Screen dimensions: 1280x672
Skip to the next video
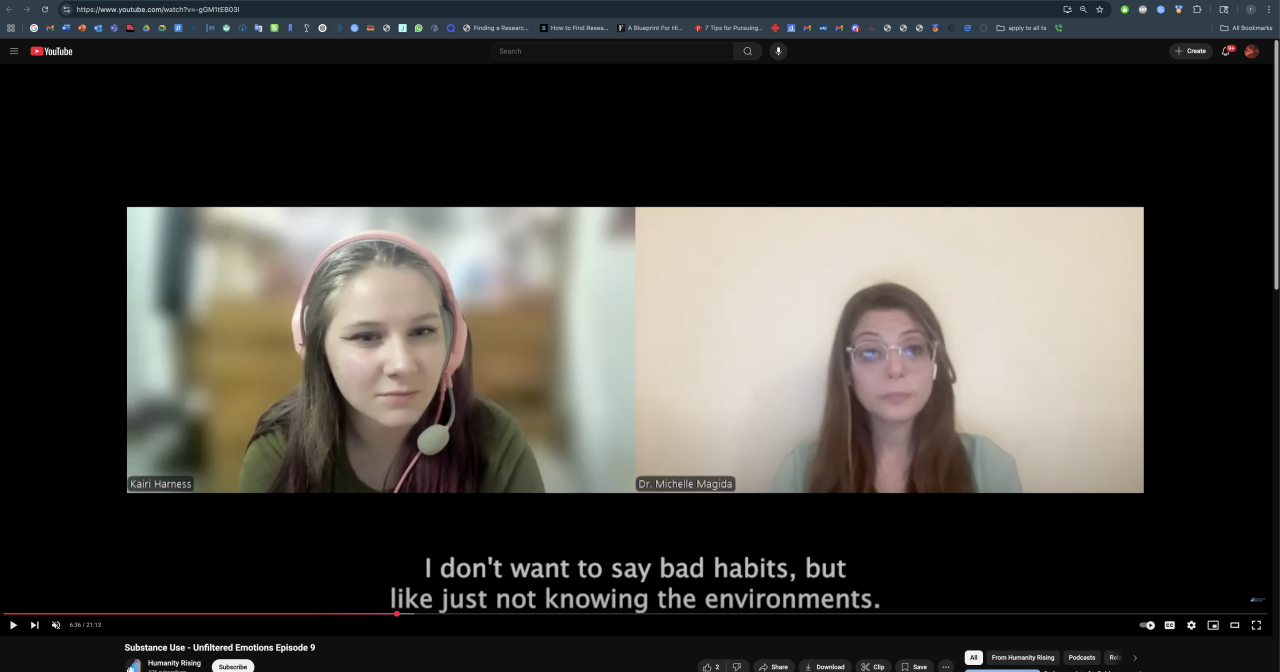(35, 625)
